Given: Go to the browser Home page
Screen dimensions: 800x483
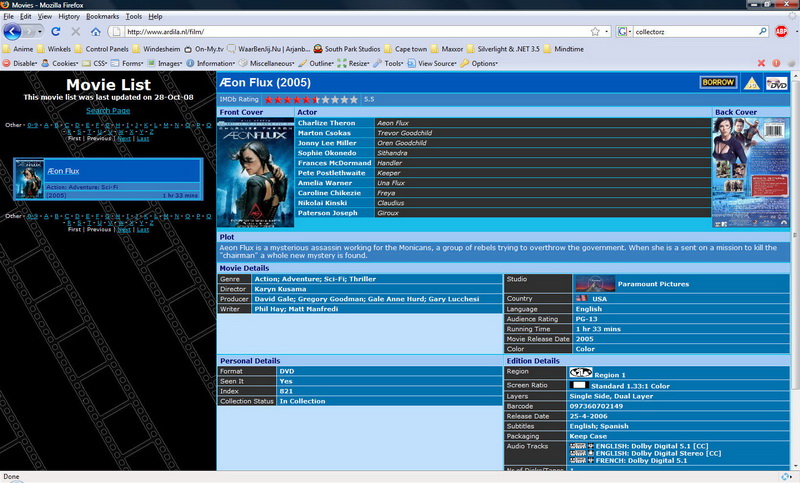Looking at the screenshot, I should tap(95, 32).
